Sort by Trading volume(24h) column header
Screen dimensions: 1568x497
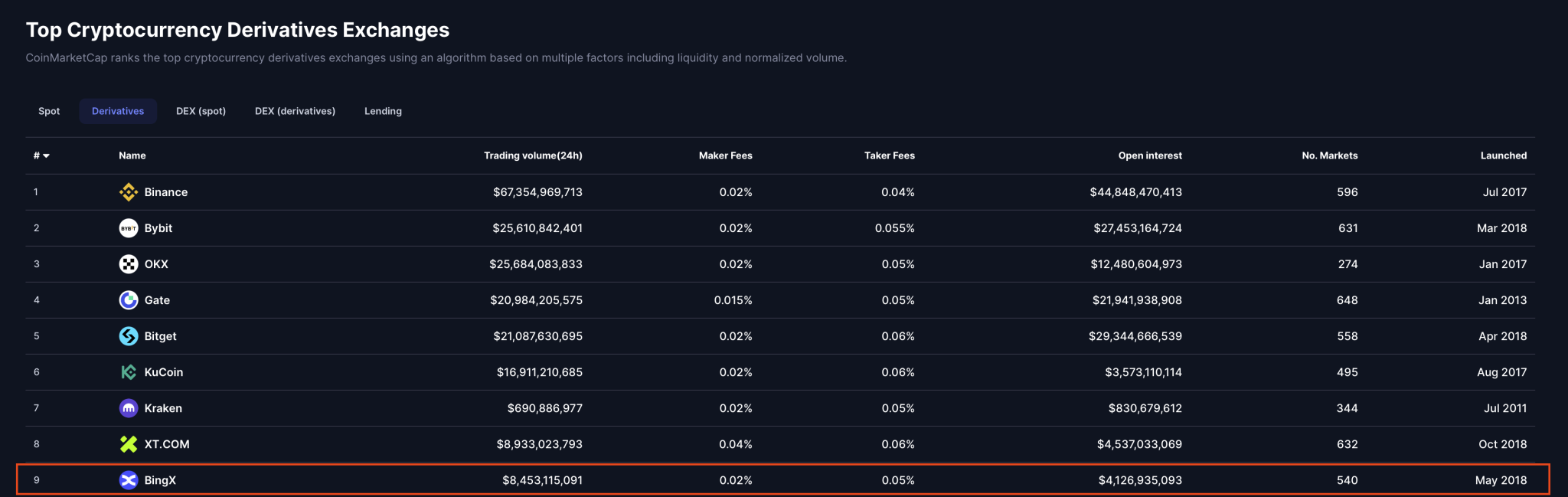[533, 155]
